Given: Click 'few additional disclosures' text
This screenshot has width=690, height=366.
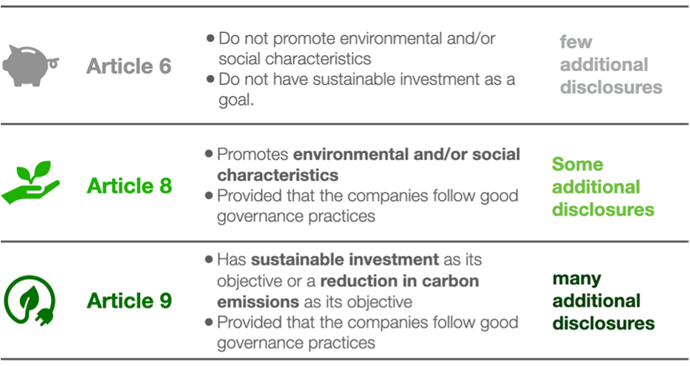Looking at the screenshot, I should (x=611, y=65).
